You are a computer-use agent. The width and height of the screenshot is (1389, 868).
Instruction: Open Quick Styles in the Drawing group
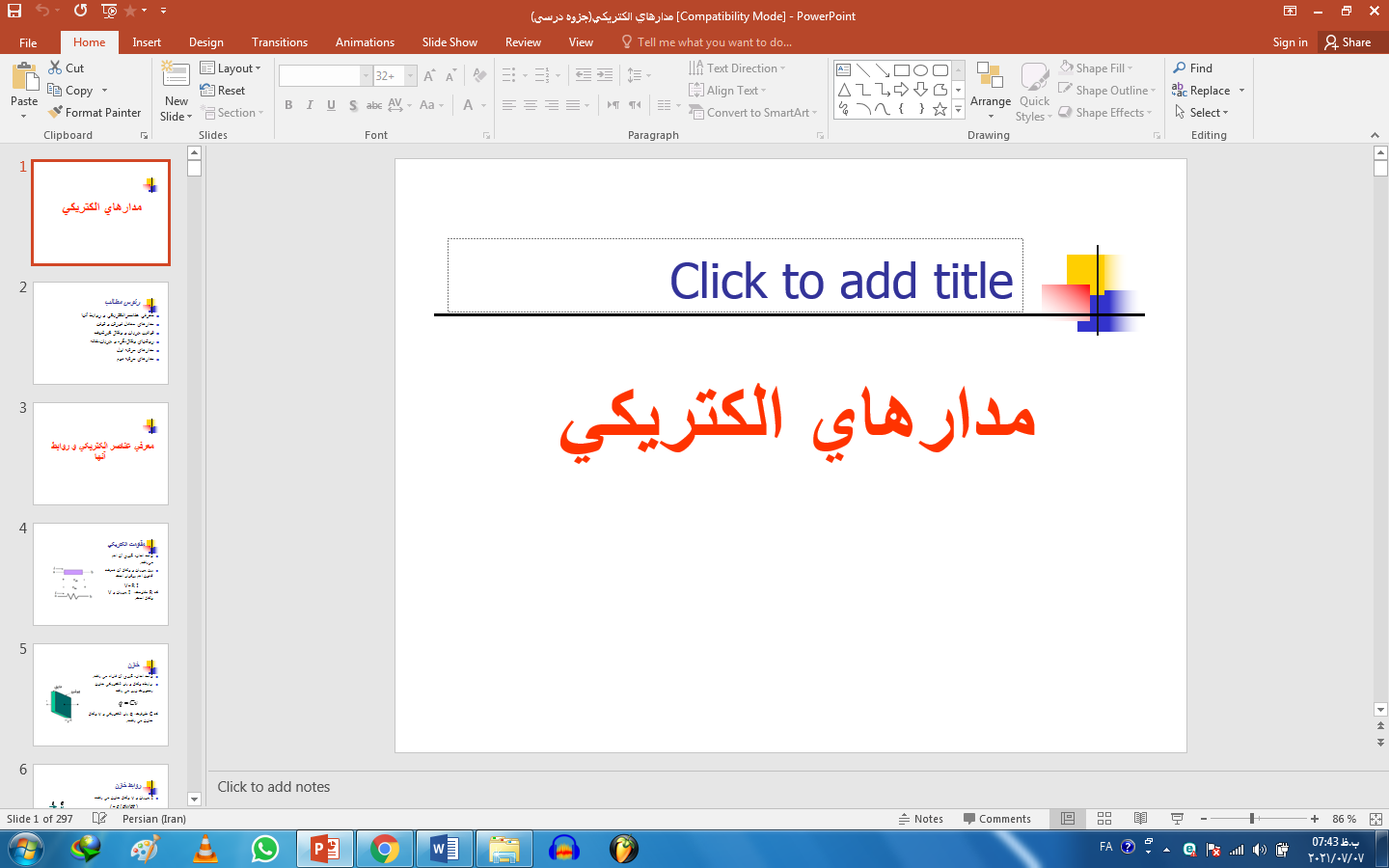pos(1033,90)
